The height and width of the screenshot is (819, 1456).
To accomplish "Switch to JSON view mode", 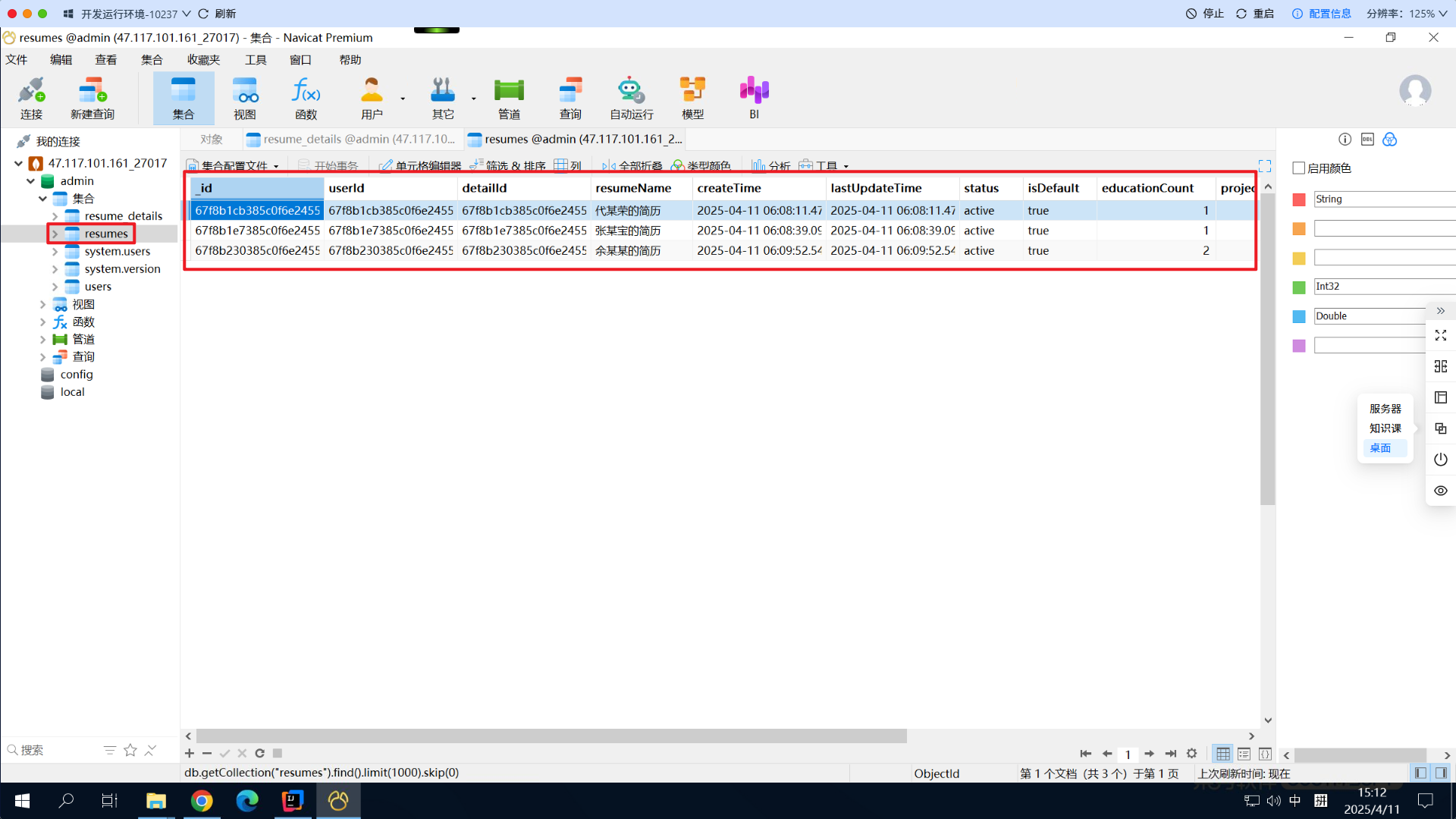I will pos(1265,754).
